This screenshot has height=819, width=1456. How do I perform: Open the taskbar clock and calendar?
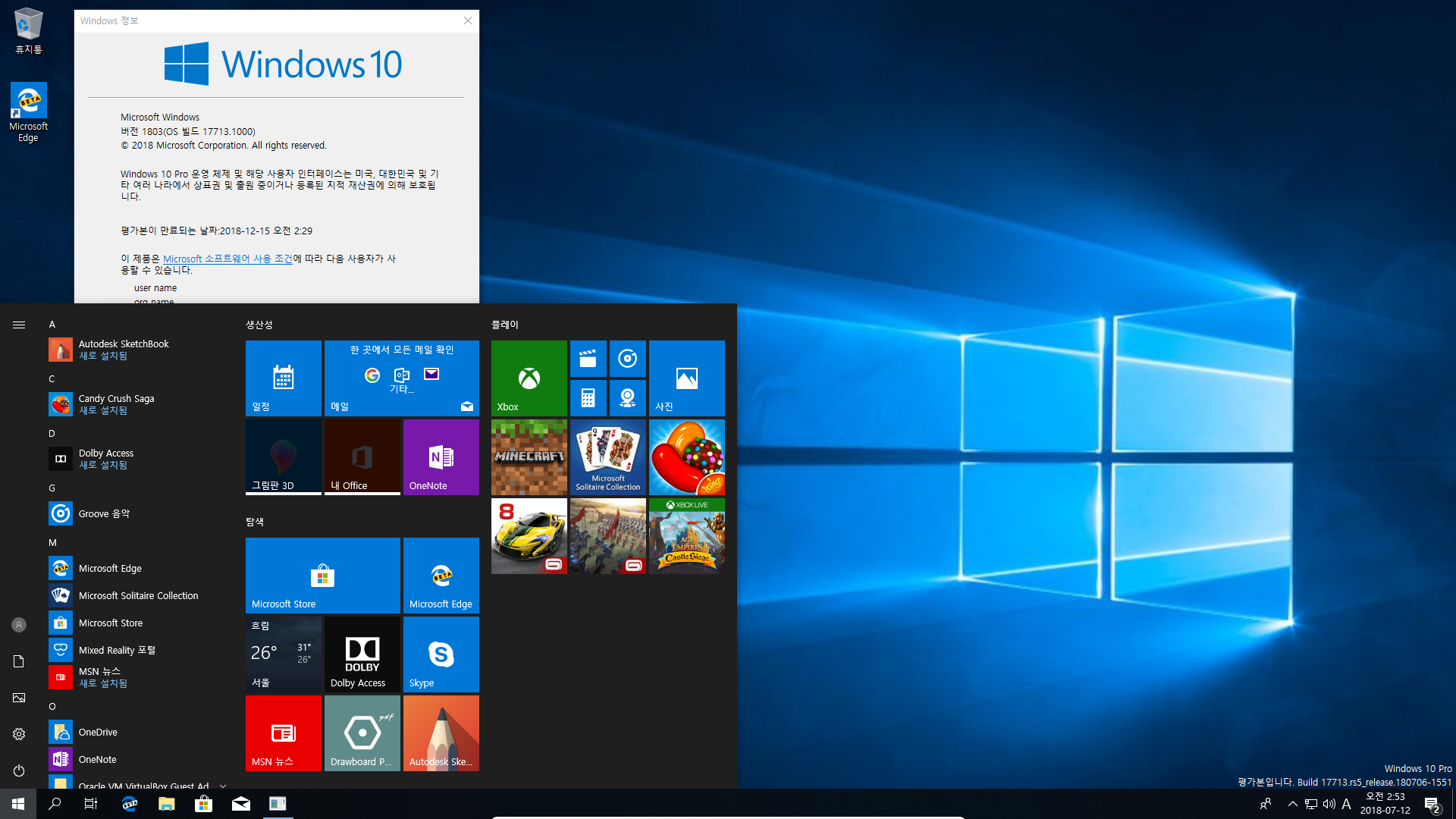coord(1385,804)
